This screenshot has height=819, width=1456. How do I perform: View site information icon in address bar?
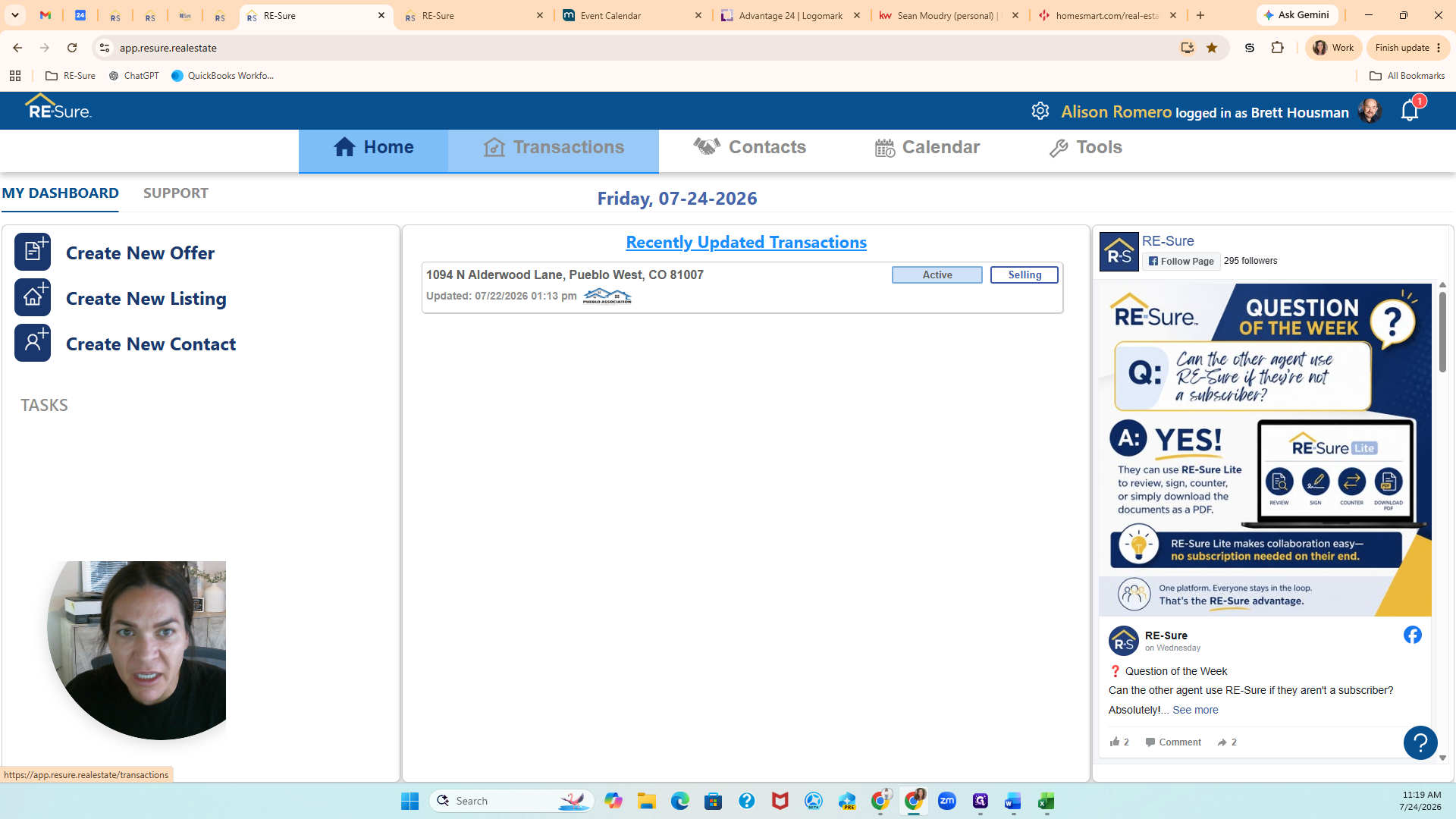(105, 48)
